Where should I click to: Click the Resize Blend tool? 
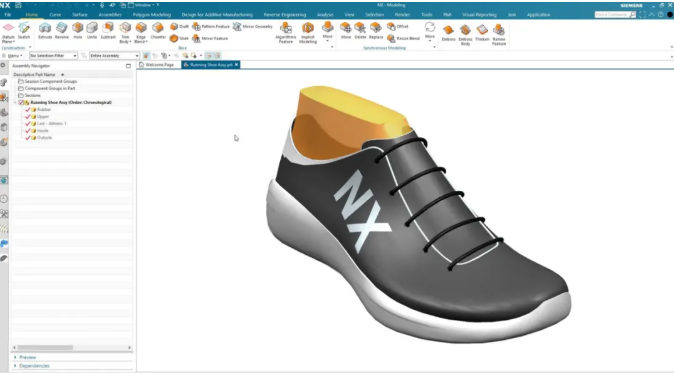pos(403,38)
